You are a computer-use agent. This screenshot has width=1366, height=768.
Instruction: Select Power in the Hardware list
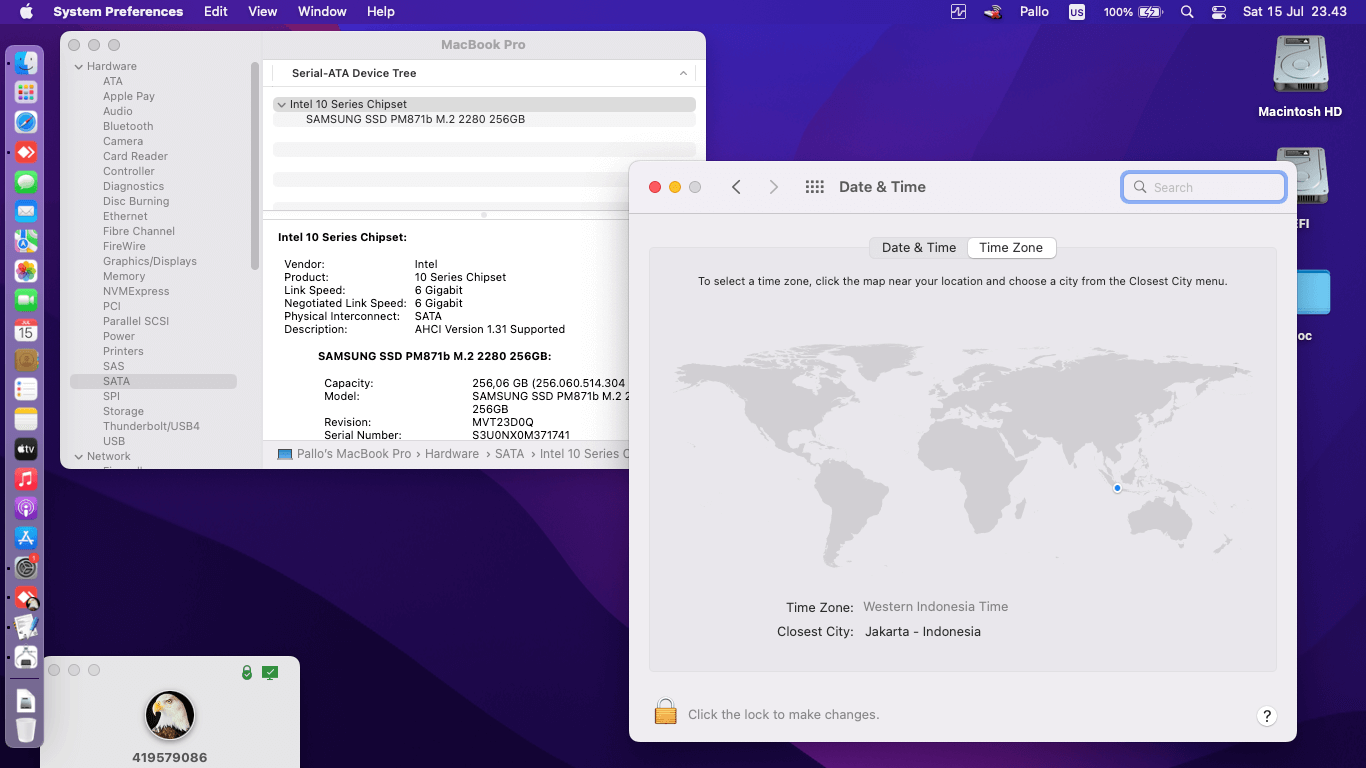tap(119, 336)
